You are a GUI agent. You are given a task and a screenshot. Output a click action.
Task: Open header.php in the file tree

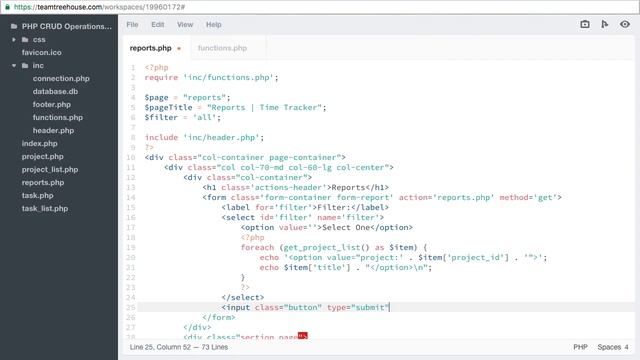[53, 131]
